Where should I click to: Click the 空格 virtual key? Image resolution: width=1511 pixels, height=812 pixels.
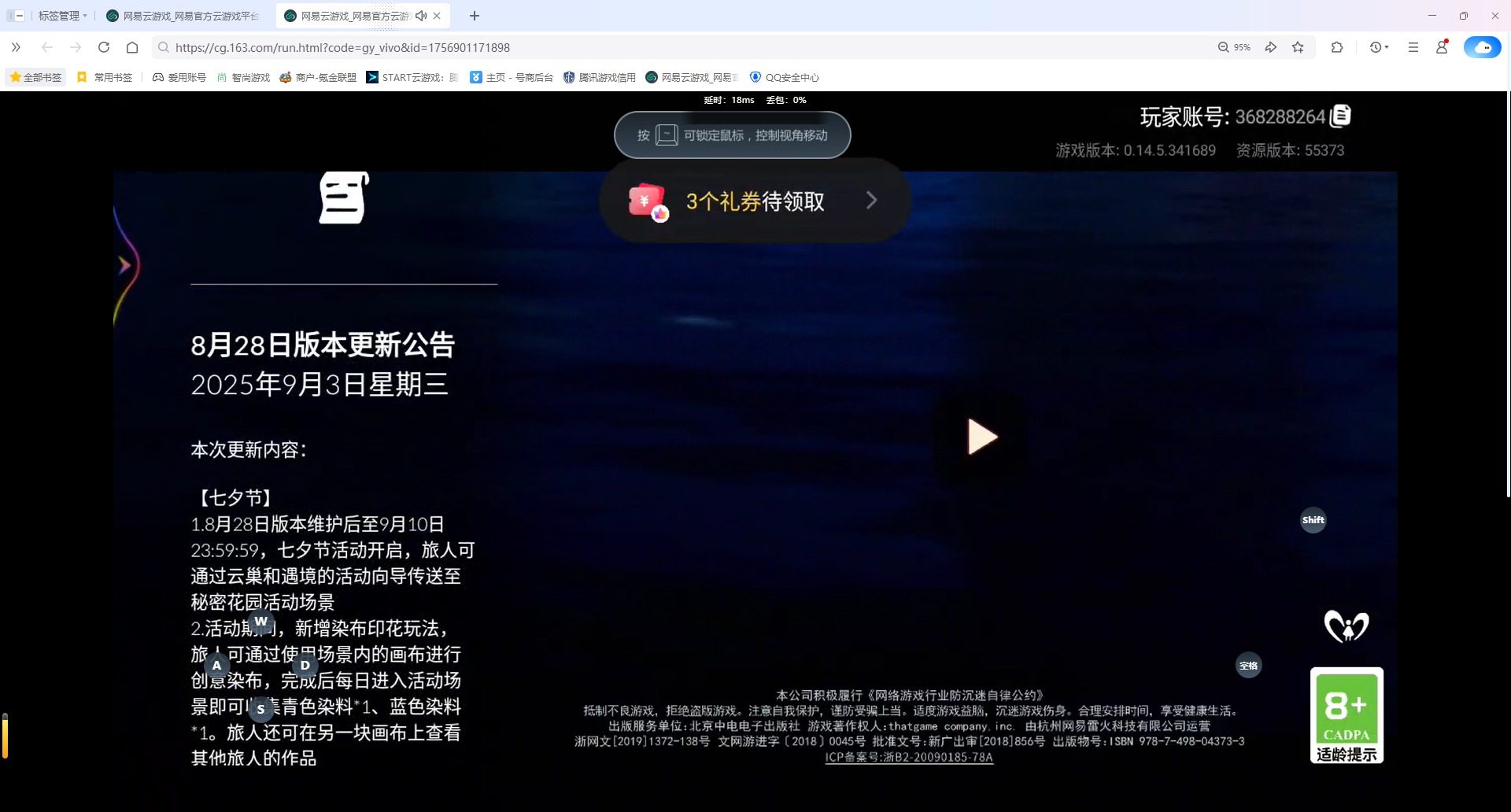[x=1249, y=666]
